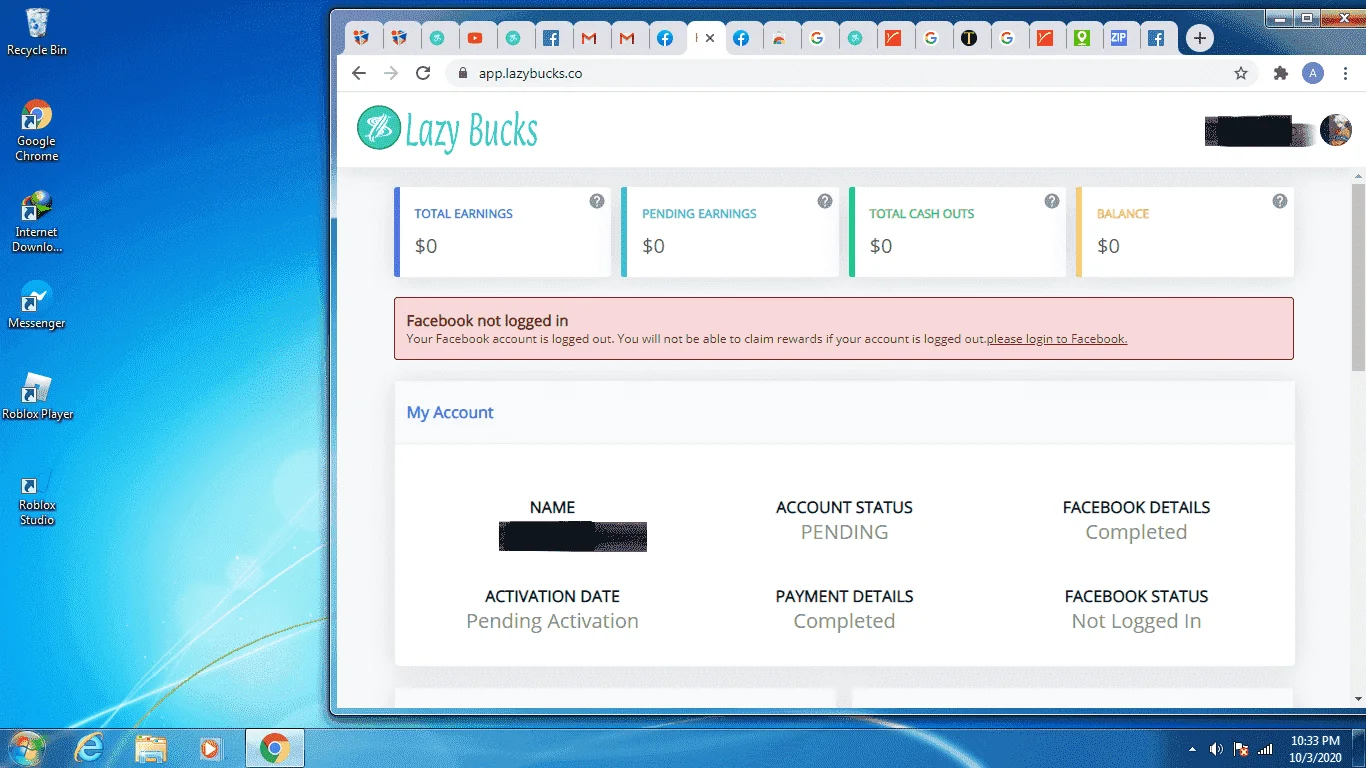Select the Messenger desktop shortcut
Screen dimensions: 1366x768
click(x=37, y=306)
